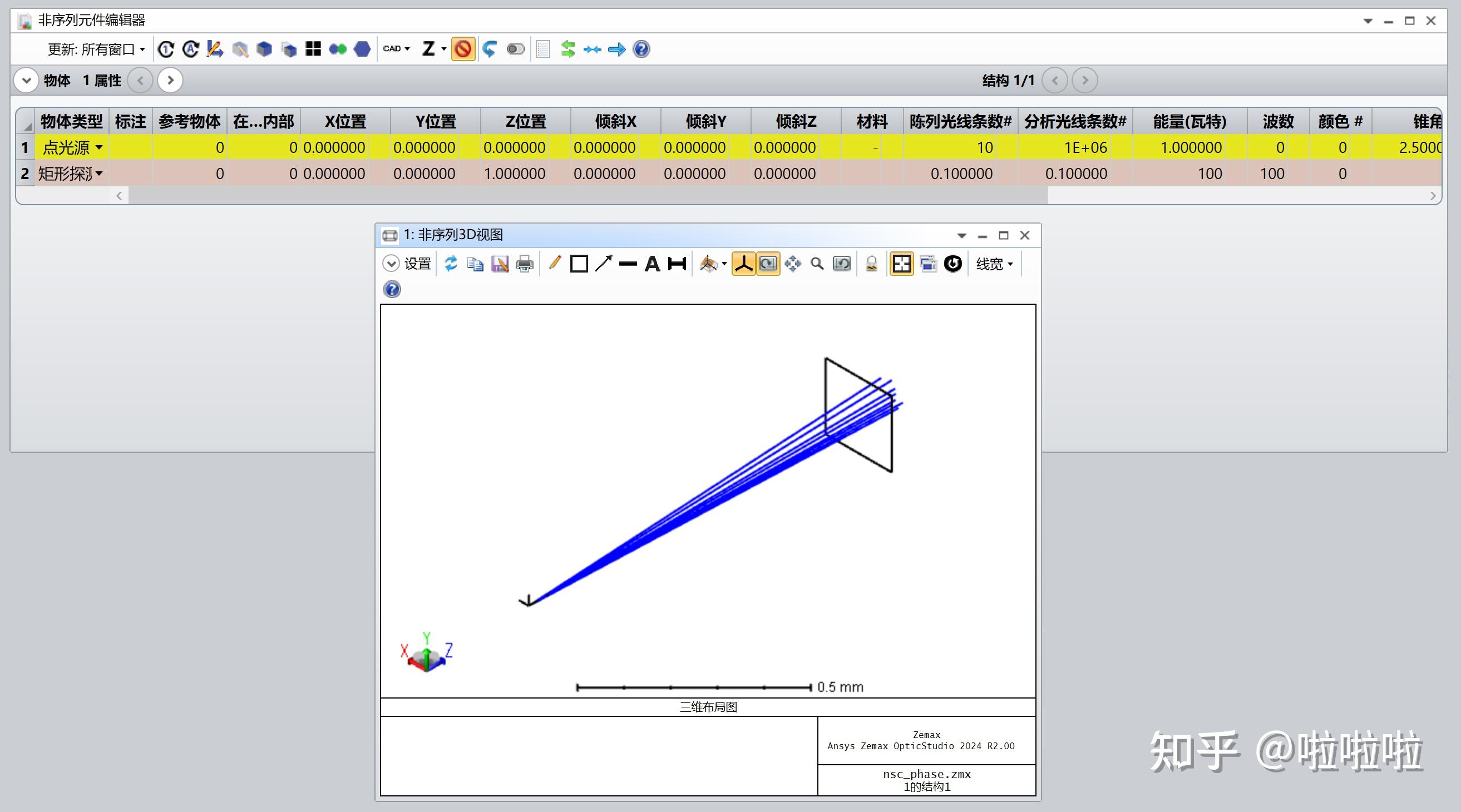
Task: Expand the 设置 settings panel of the 3D view
Action: tap(390, 264)
